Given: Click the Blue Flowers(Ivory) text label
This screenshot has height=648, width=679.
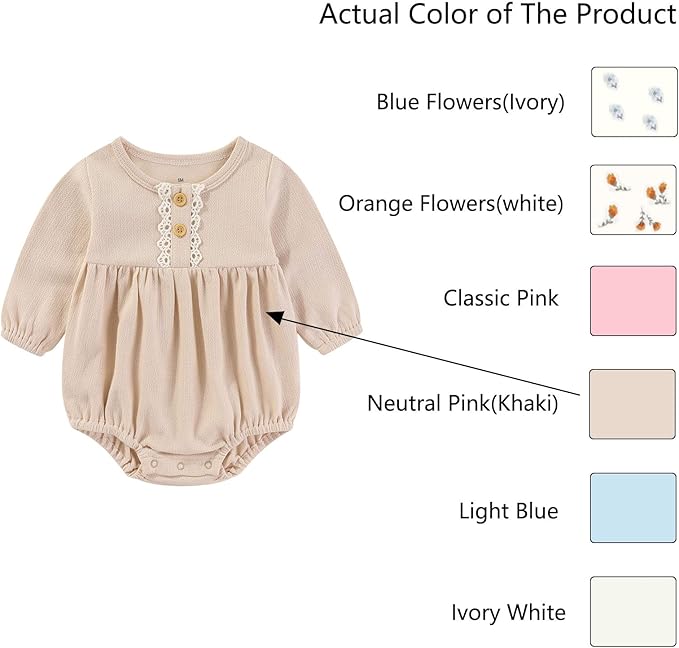Looking at the screenshot, I should (470, 102).
